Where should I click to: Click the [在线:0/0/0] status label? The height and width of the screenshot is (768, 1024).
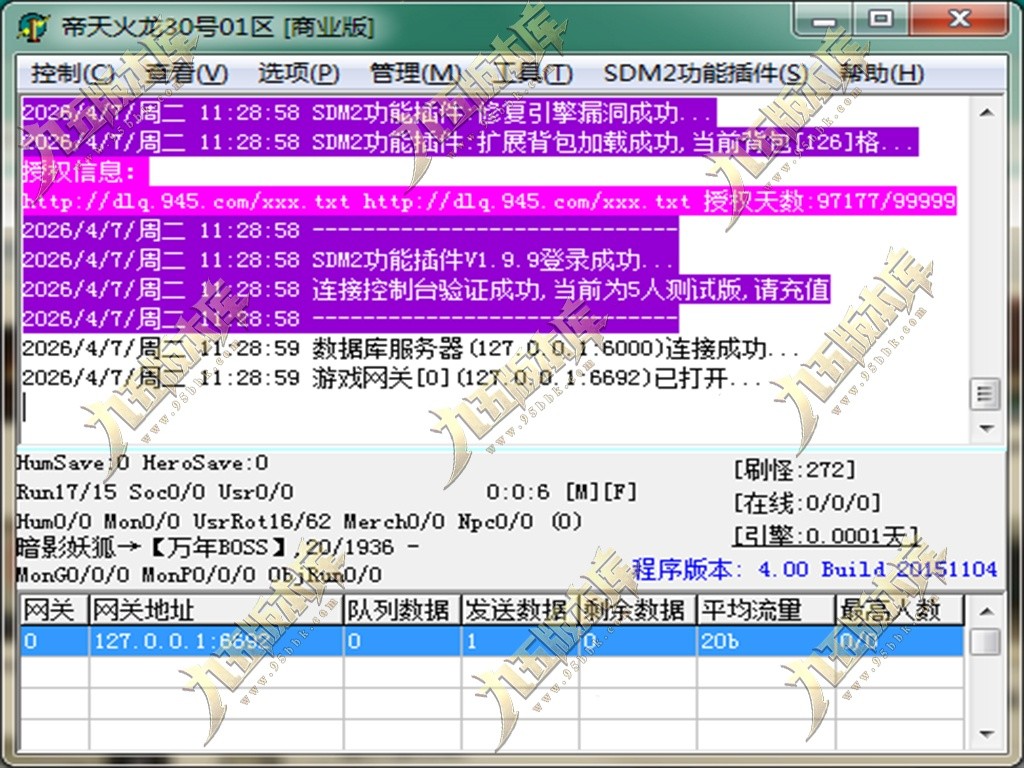click(807, 503)
